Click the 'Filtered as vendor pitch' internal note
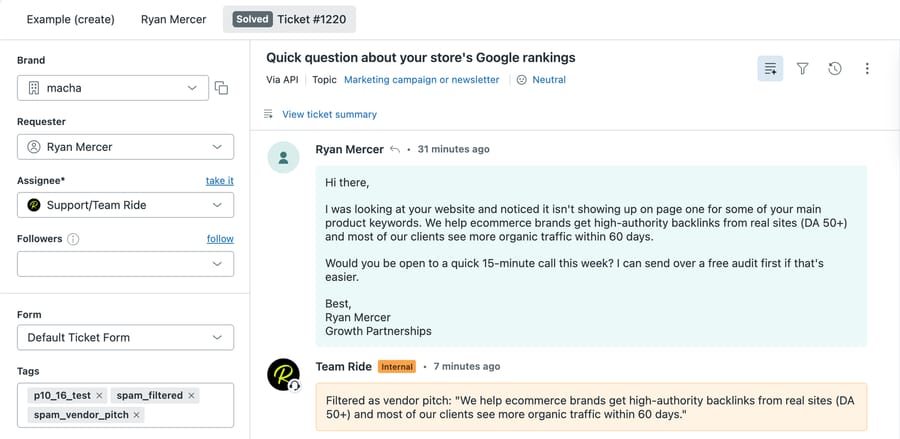This screenshot has height=439, width=900. click(x=591, y=407)
